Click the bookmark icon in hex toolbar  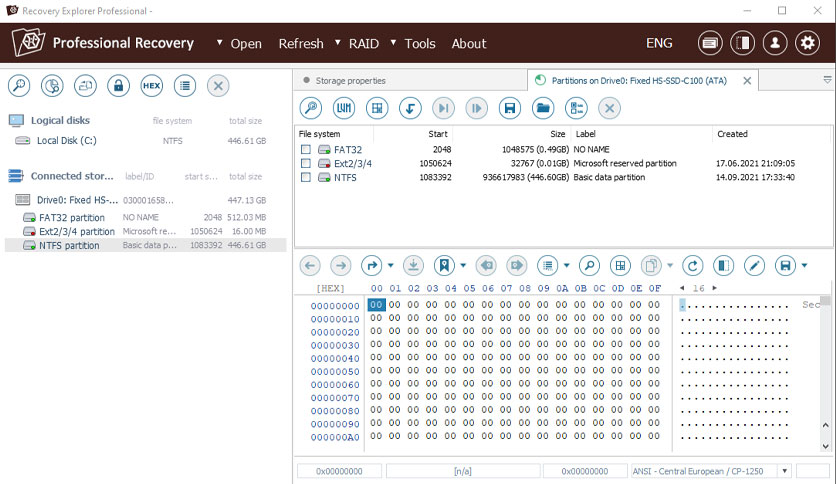[444, 265]
